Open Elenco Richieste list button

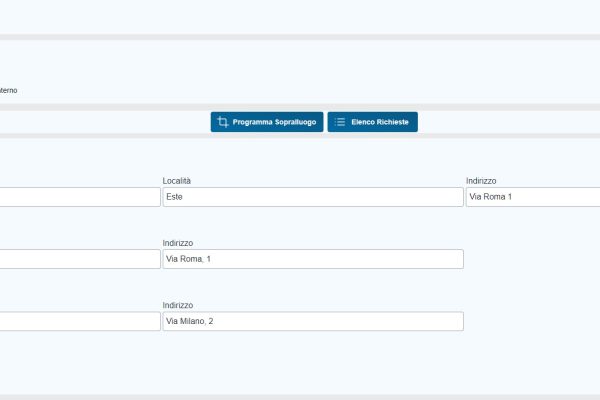pyautogui.click(x=372, y=122)
